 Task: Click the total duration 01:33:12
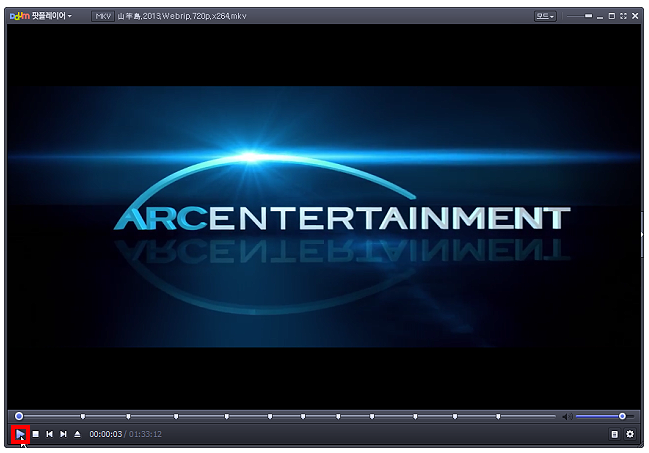coord(145,434)
